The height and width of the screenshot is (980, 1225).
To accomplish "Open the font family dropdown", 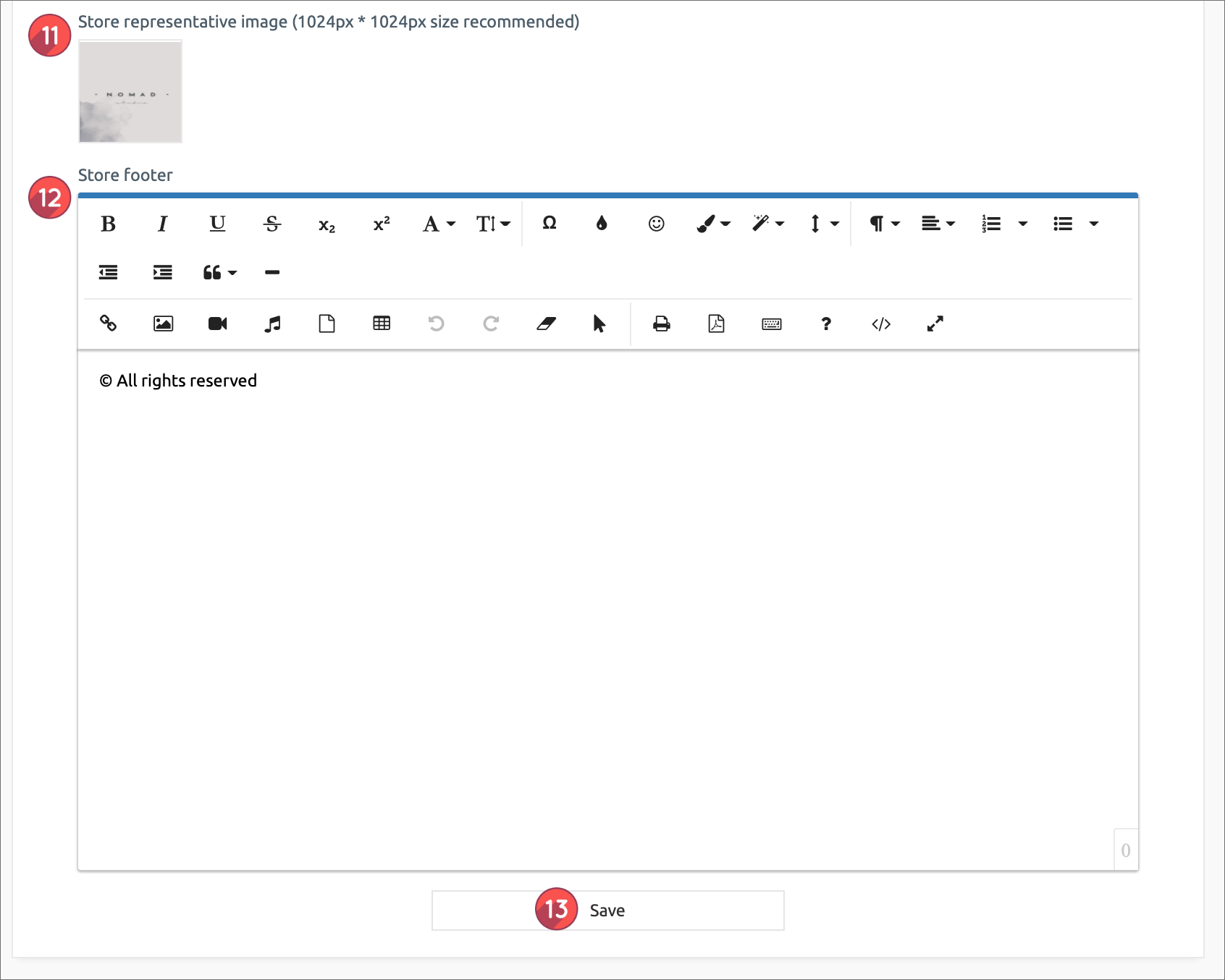I will click(x=439, y=224).
